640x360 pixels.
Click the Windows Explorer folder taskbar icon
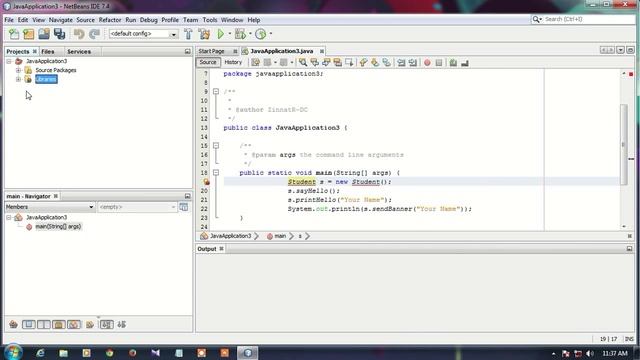(x=63, y=353)
